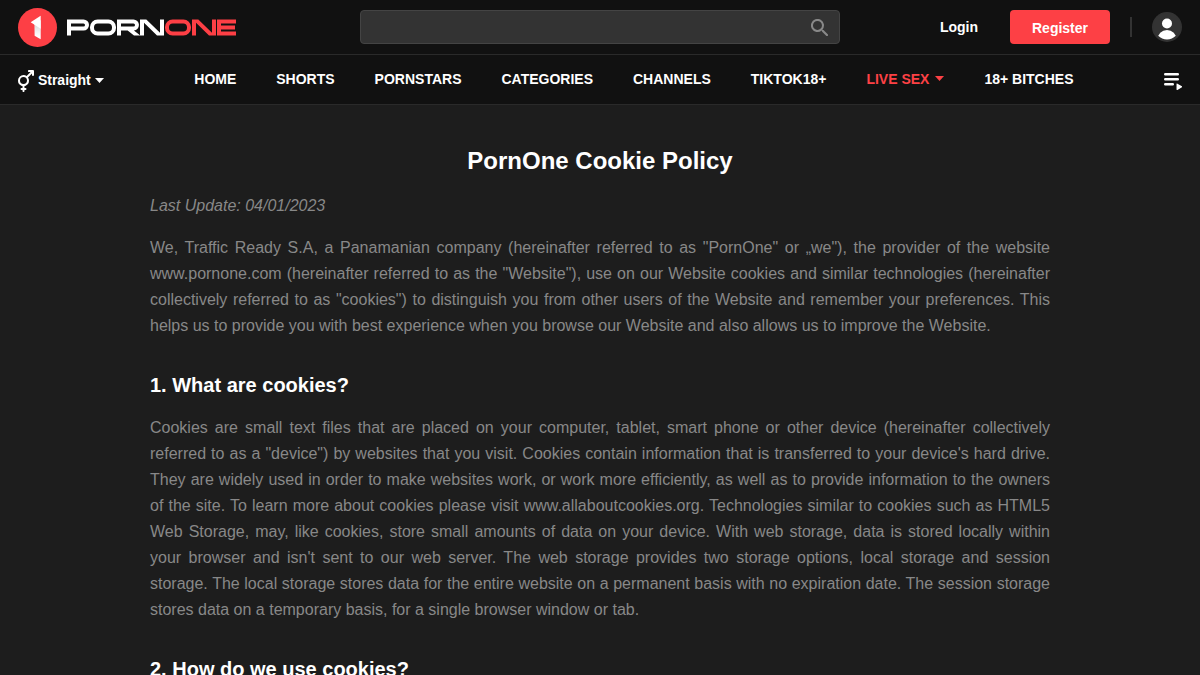The width and height of the screenshot is (1200, 675).
Task: Click the red Register button
Action: (x=1060, y=27)
